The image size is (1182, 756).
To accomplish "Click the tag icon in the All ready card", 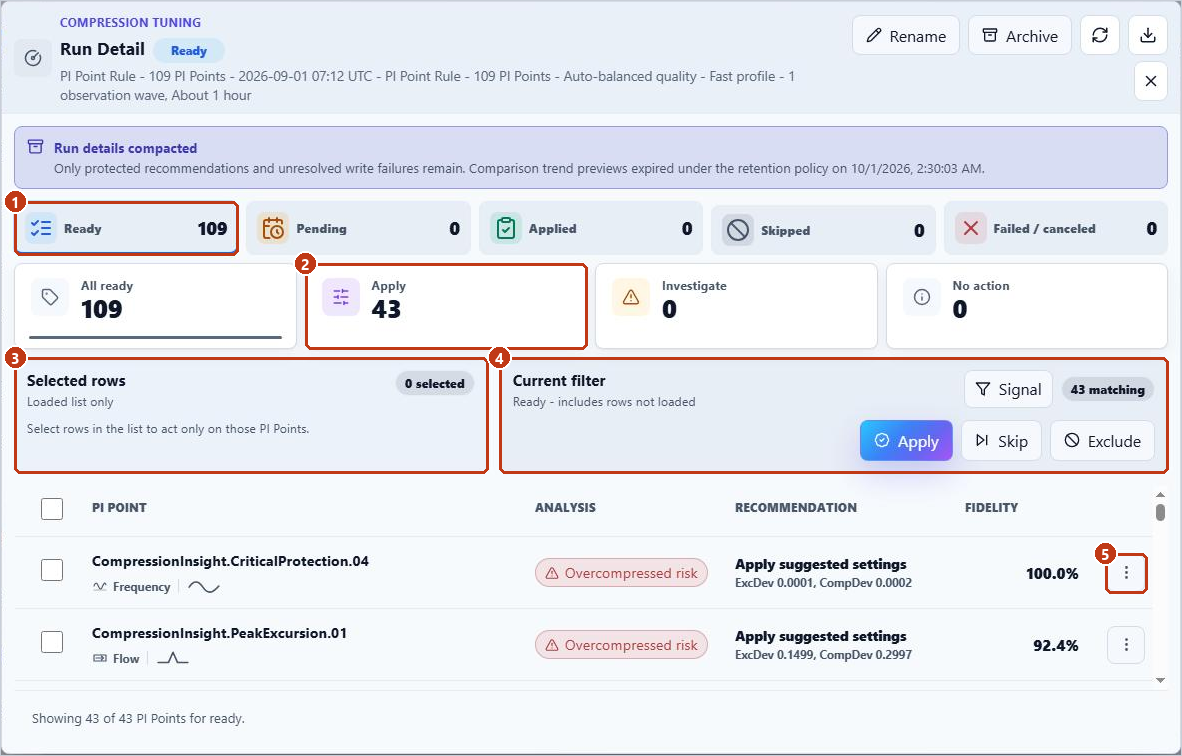I will [50, 297].
